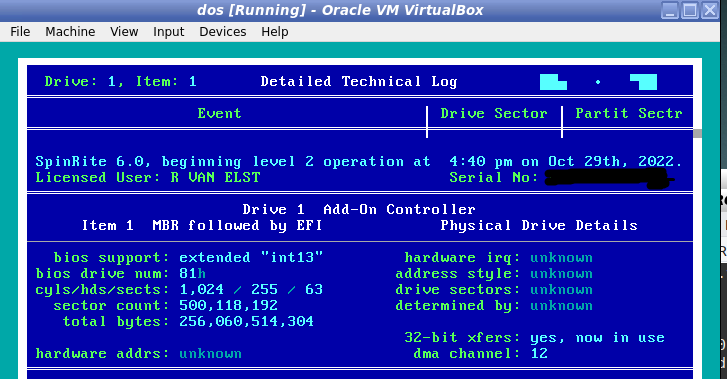Image resolution: width=727 pixels, height=379 pixels.
Task: Minimize the VirtualBox window
Action: click(x=670, y=10)
